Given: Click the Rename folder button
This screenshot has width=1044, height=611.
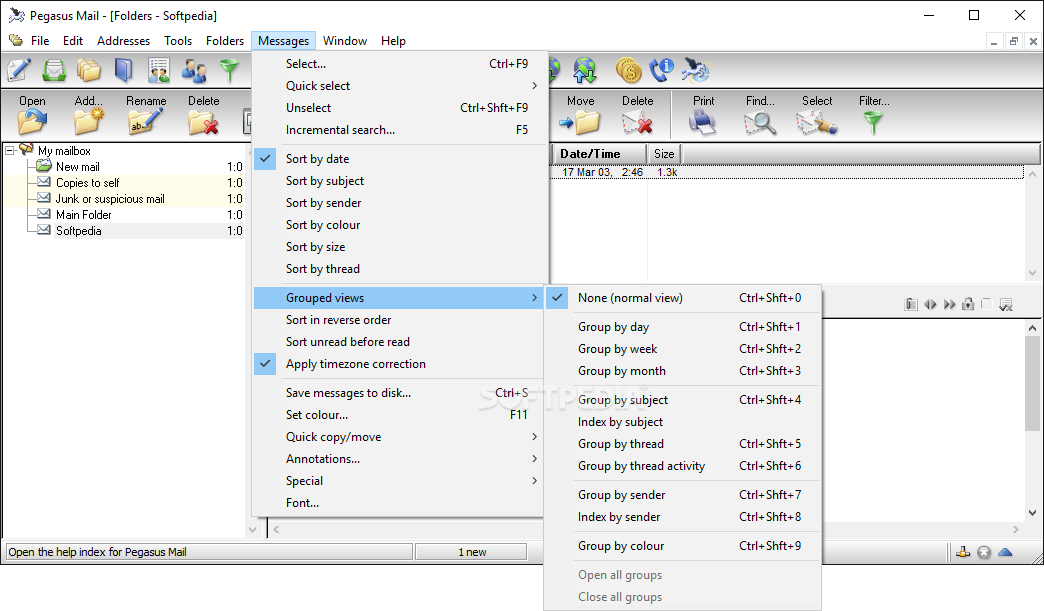Looking at the screenshot, I should [146, 114].
